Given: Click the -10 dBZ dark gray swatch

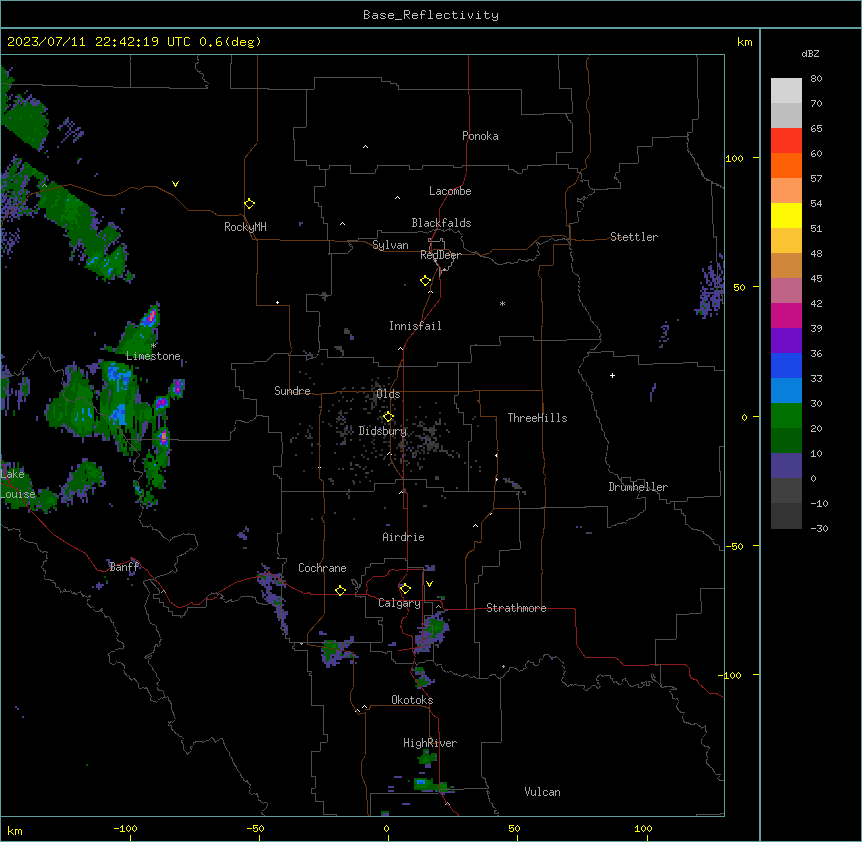Looking at the screenshot, I should click(786, 516).
